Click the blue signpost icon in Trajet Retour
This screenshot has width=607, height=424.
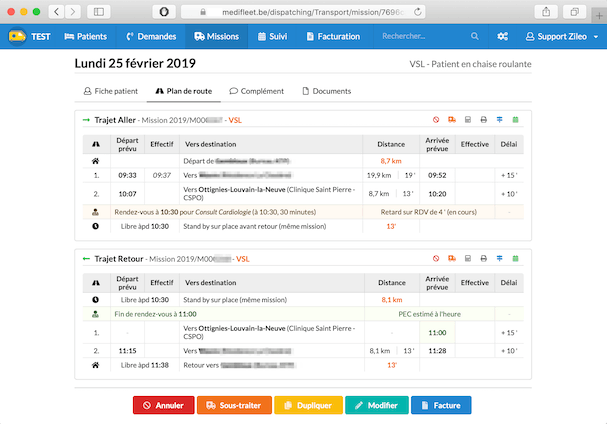point(500,259)
